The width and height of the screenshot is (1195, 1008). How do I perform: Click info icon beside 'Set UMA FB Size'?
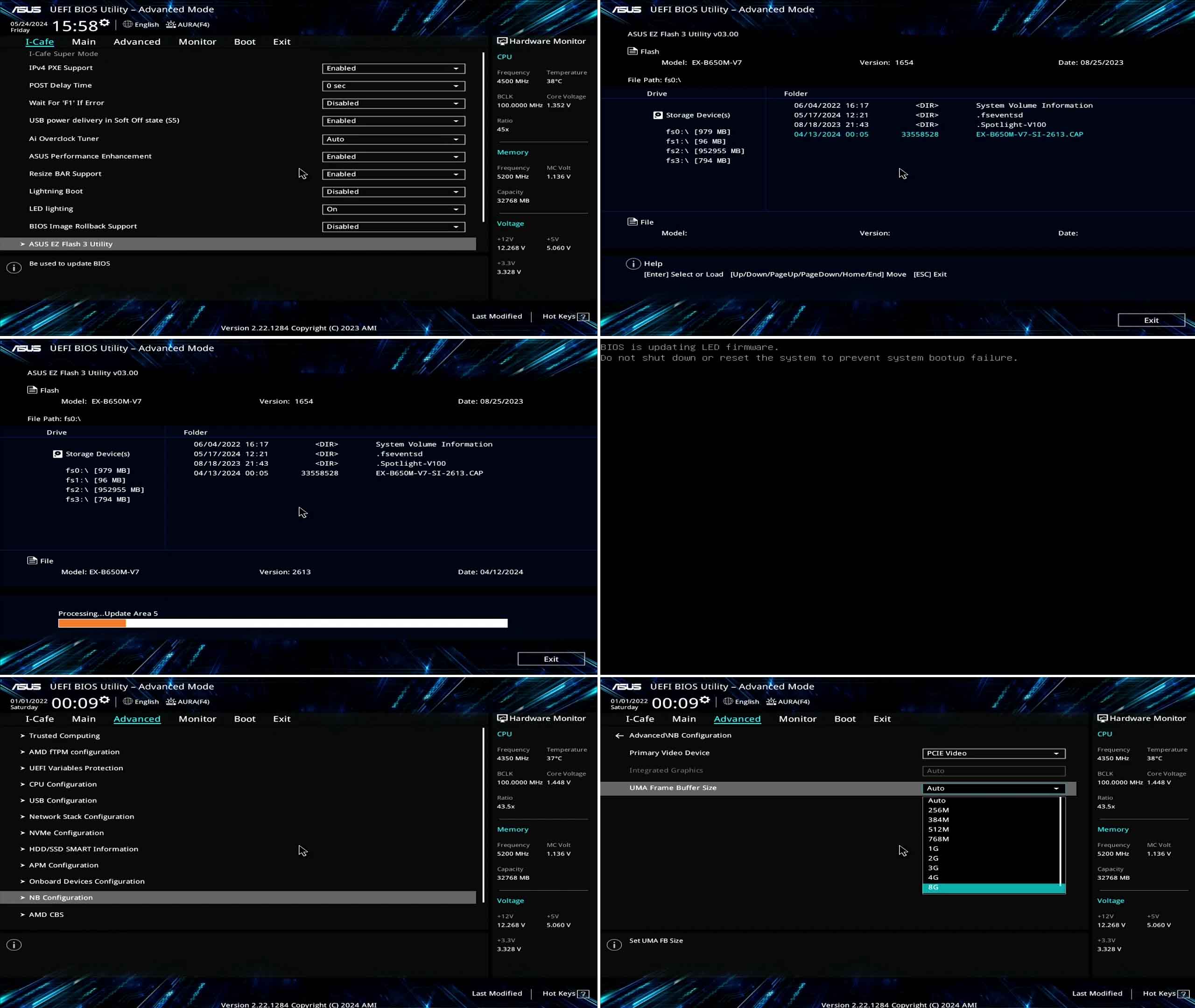pyautogui.click(x=614, y=945)
